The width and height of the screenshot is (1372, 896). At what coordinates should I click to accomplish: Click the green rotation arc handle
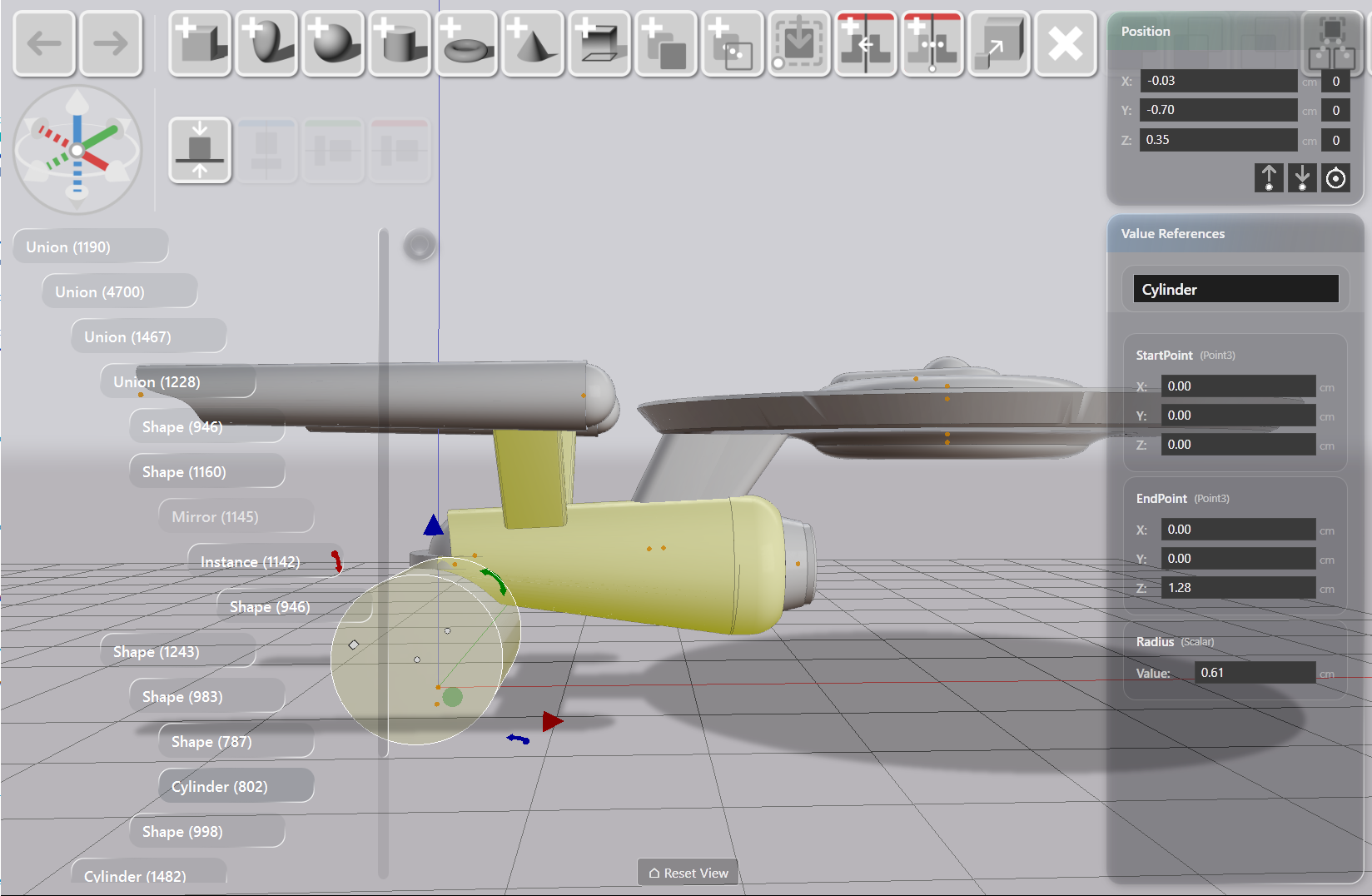coord(495,580)
